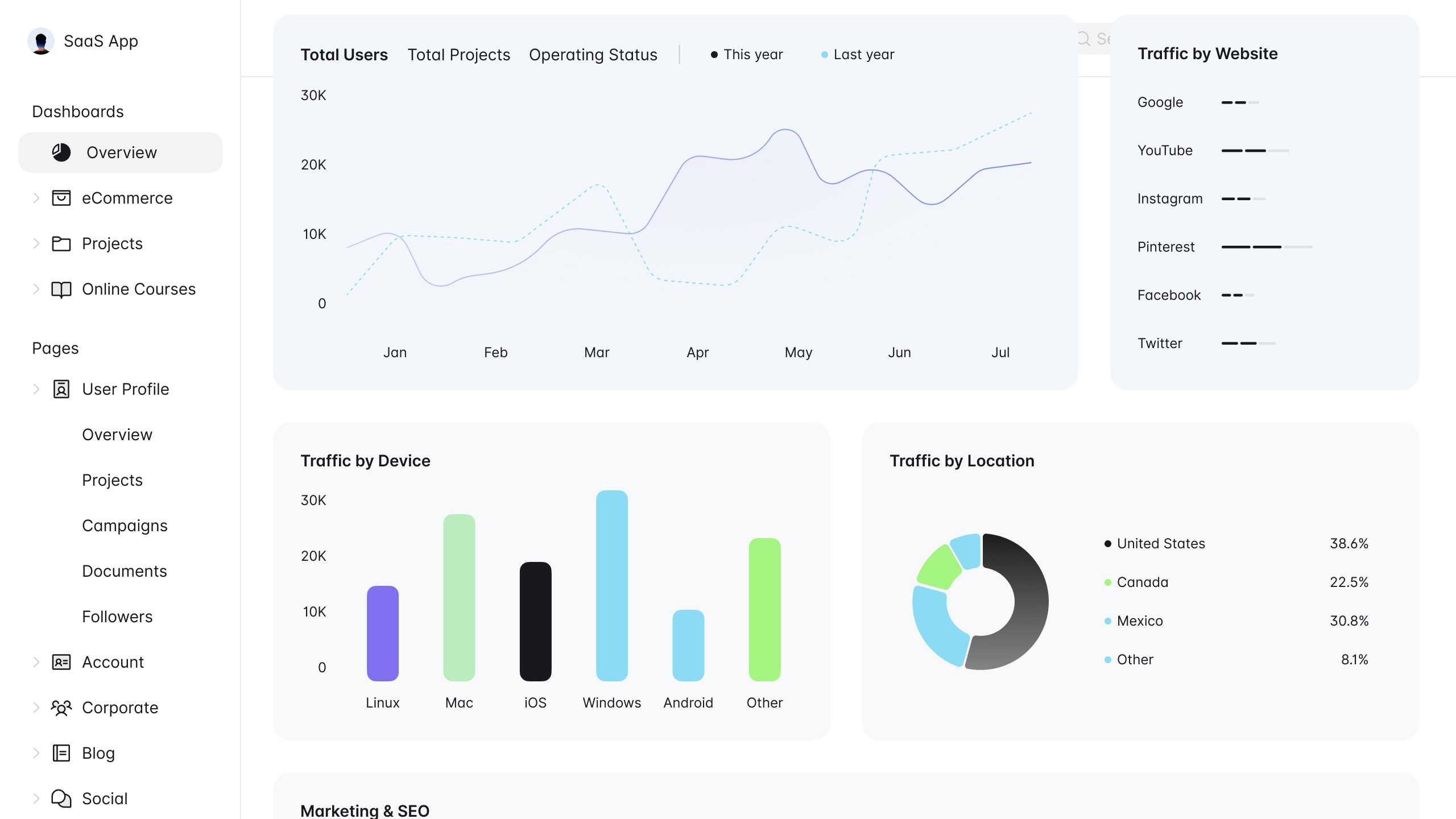1456x819 pixels.
Task: Click the Overview pie chart icon
Action: [x=61, y=152]
